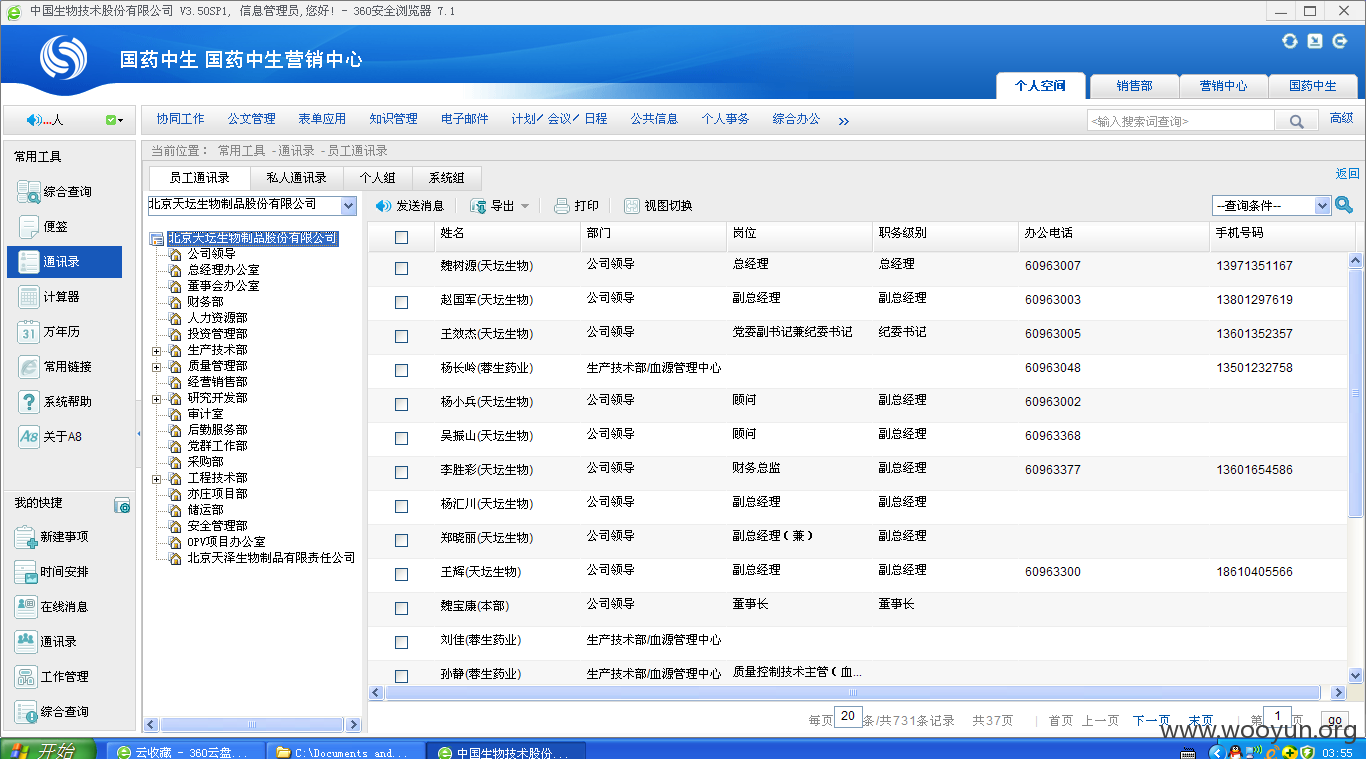The height and width of the screenshot is (759, 1366).
Task: Open the 销售部 space tab
Action: pyautogui.click(x=1134, y=86)
